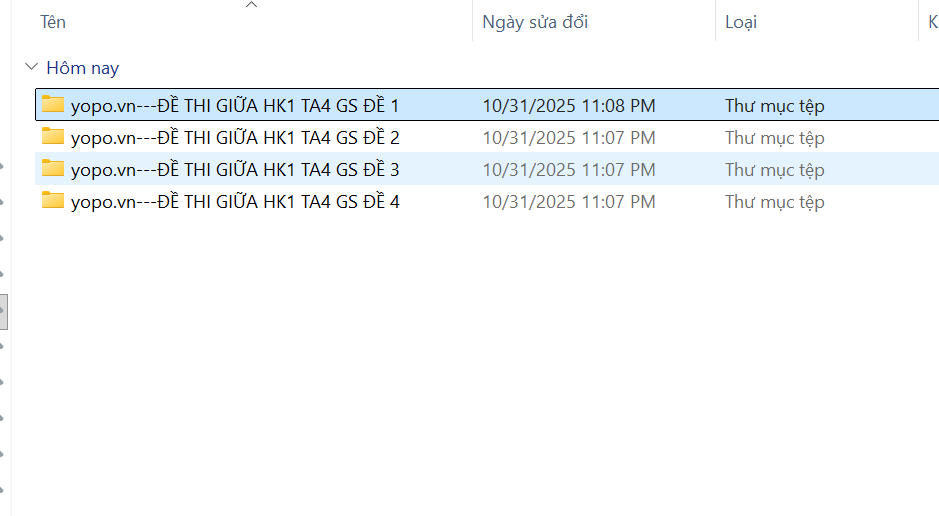Screen dimensions: 939x516
Task: Click the Thư mục tệp type of ĐỀ 3
Action: [774, 169]
